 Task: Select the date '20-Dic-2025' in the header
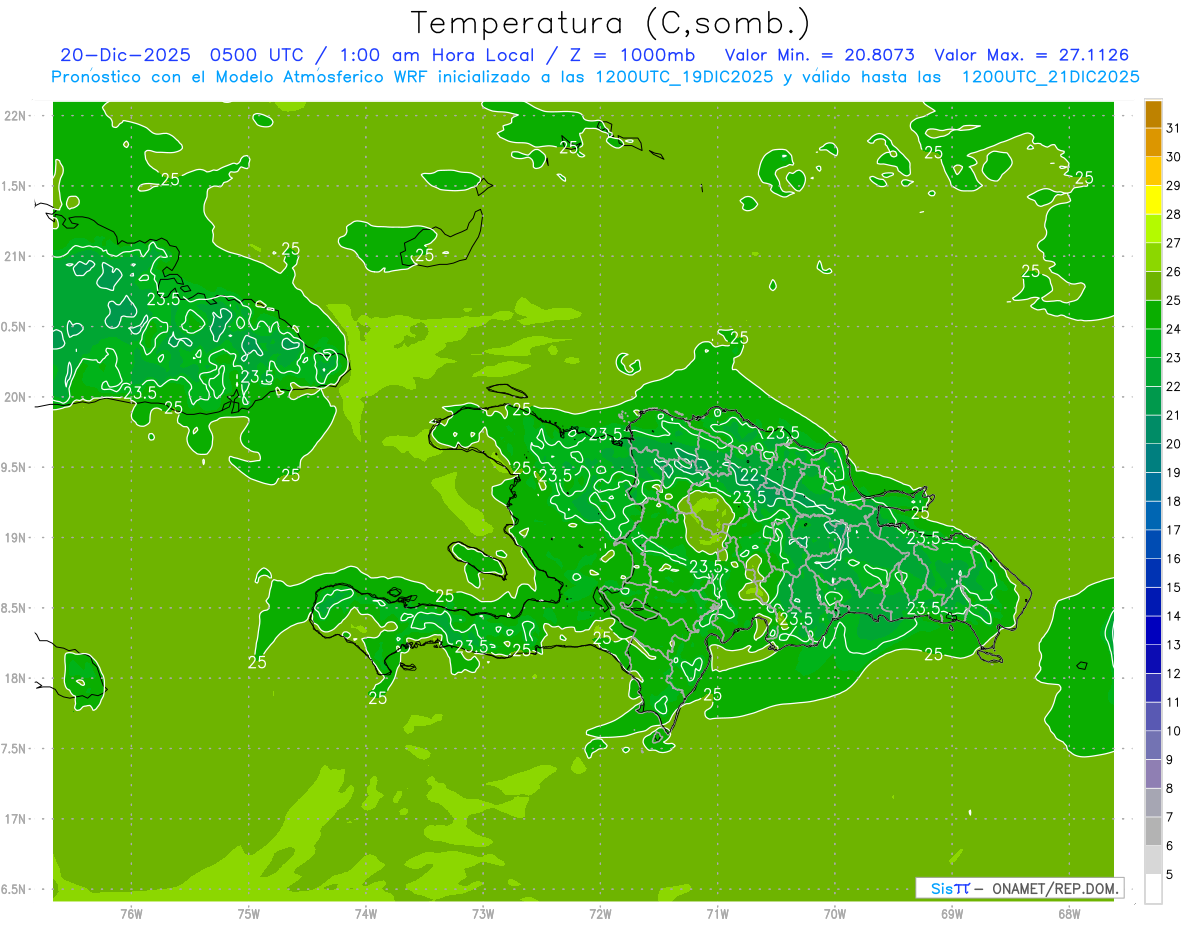pos(125,55)
